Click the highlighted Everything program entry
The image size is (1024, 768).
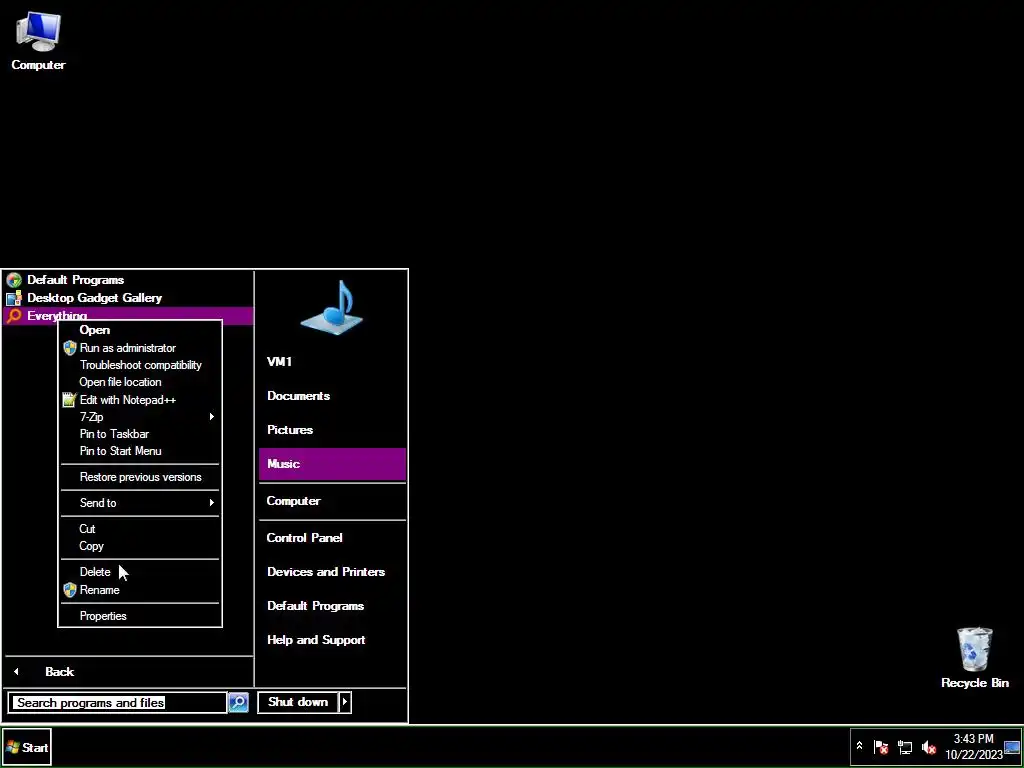[x=129, y=315]
